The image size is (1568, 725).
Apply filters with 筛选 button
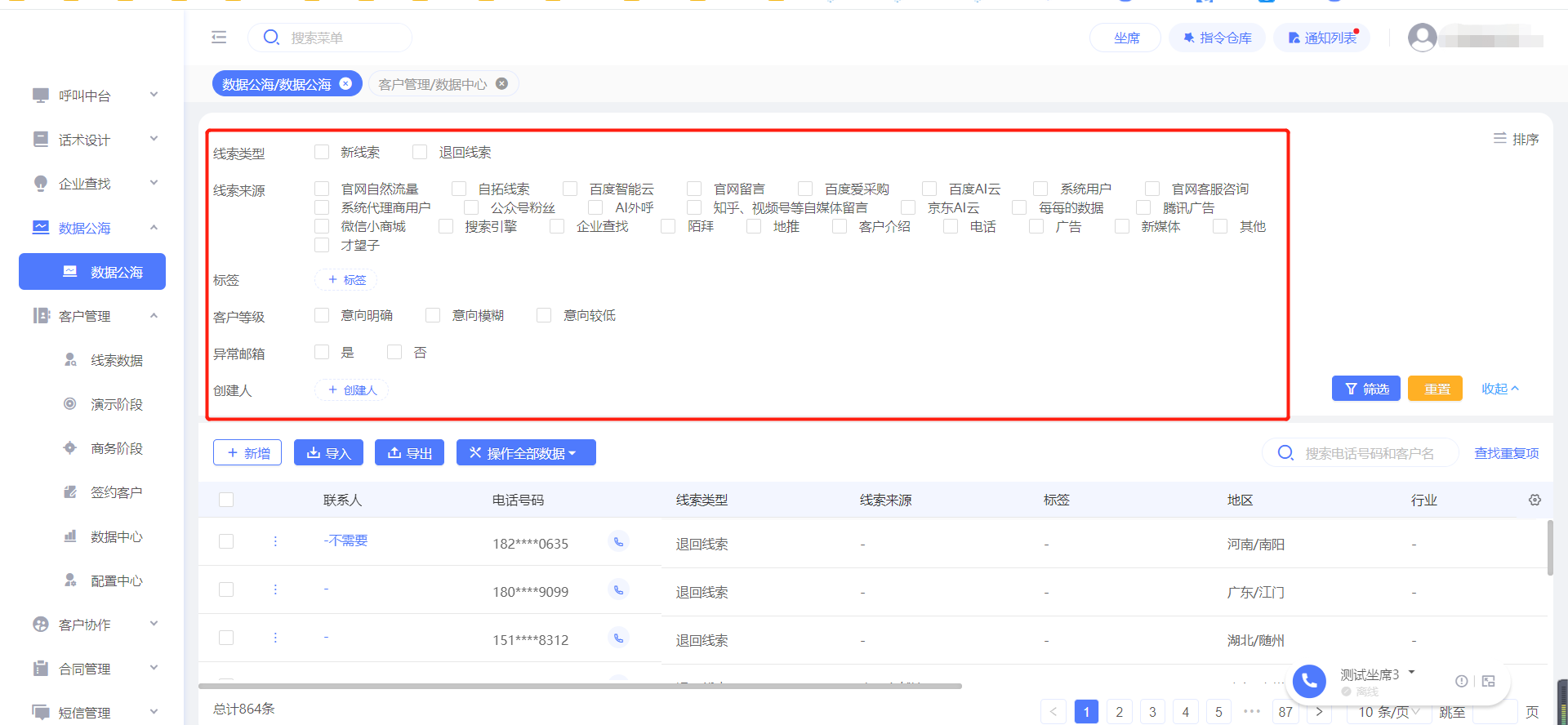coord(1366,389)
